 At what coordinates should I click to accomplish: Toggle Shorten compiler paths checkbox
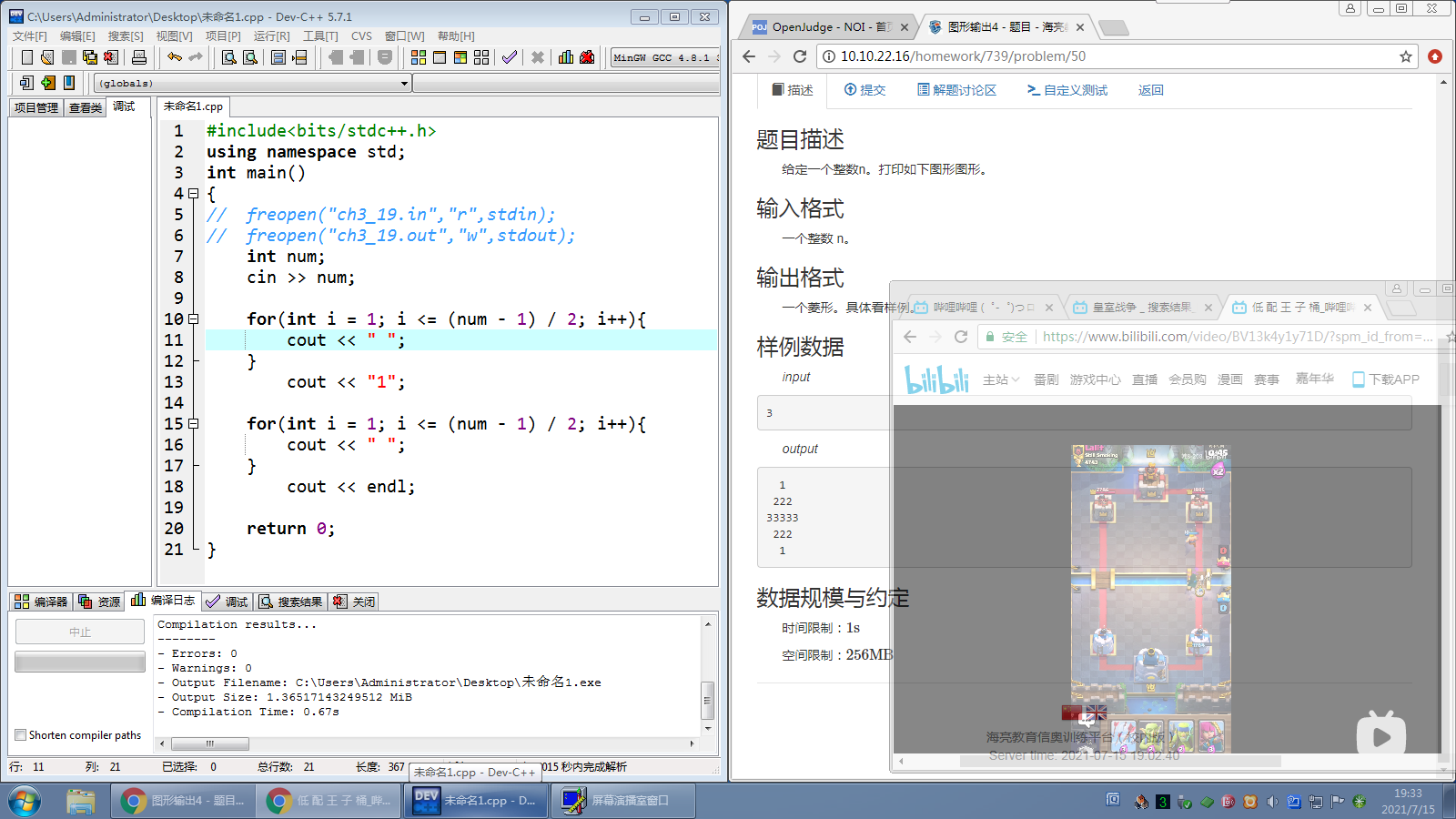[20, 735]
